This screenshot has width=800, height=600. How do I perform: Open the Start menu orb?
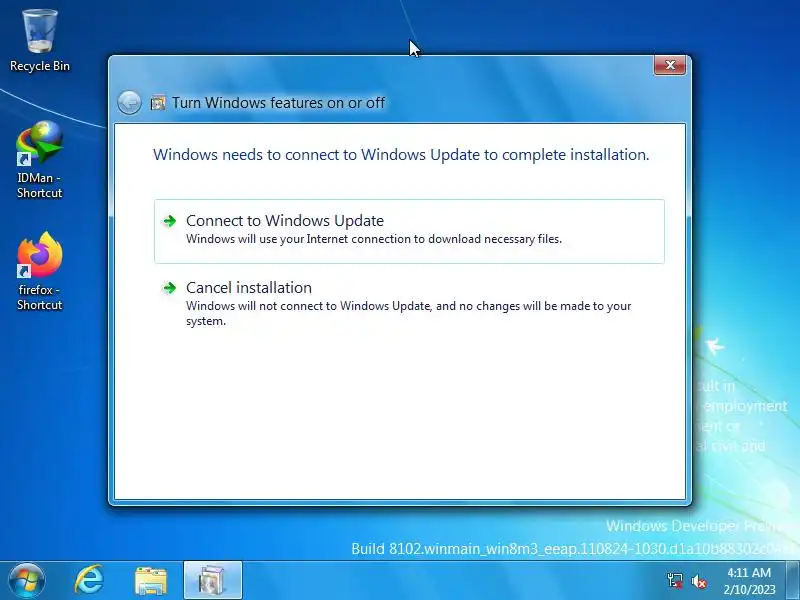coord(26,581)
